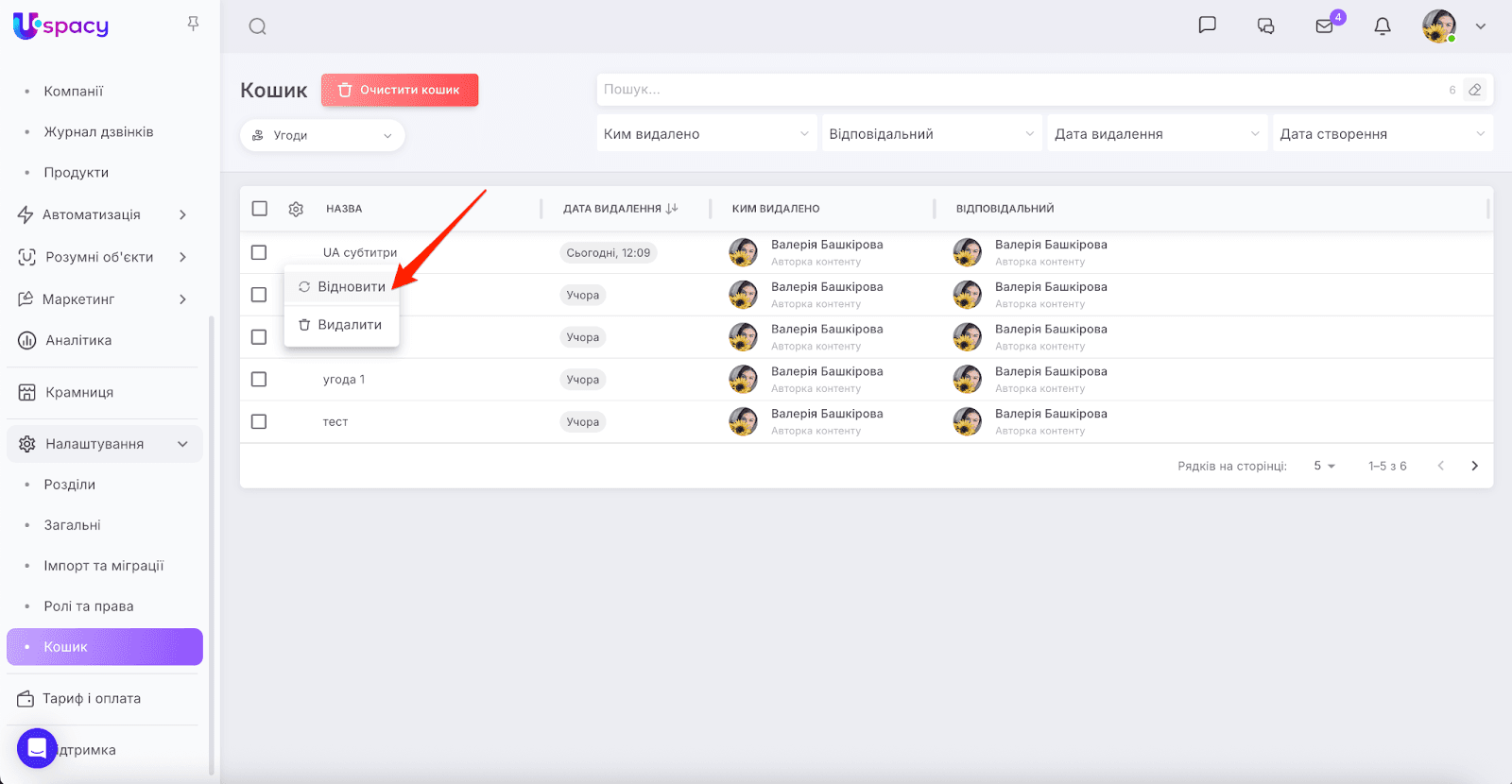Open the Угоди entity type dropdown

pos(322,135)
